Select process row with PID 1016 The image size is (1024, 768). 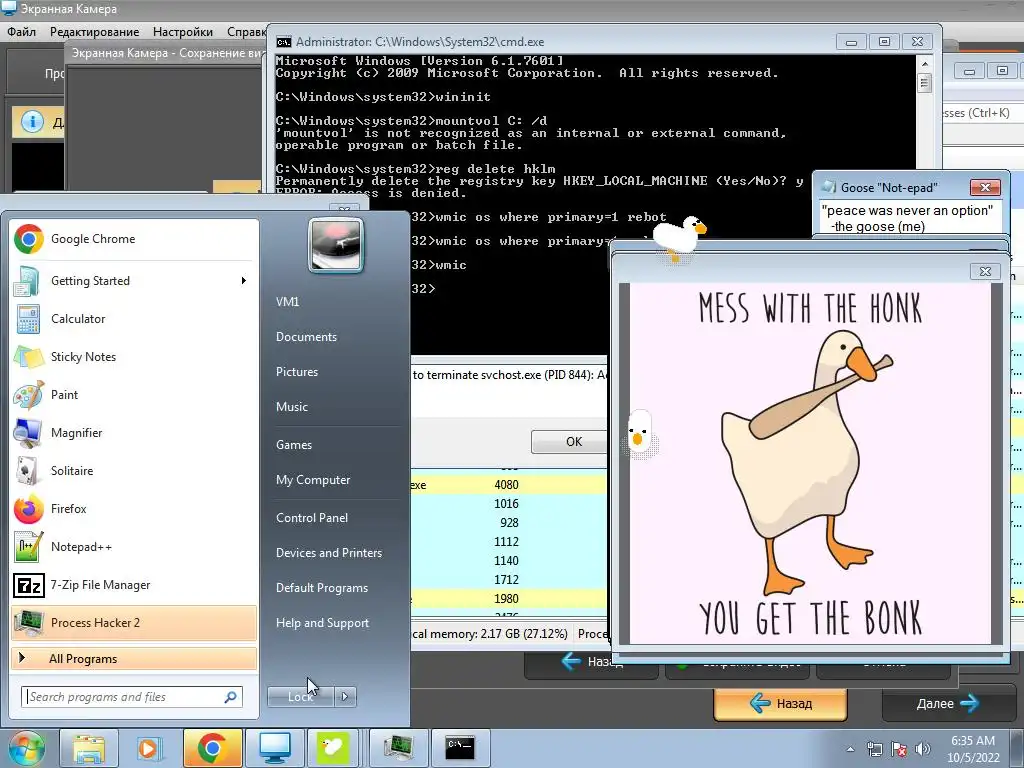pyautogui.click(x=509, y=504)
